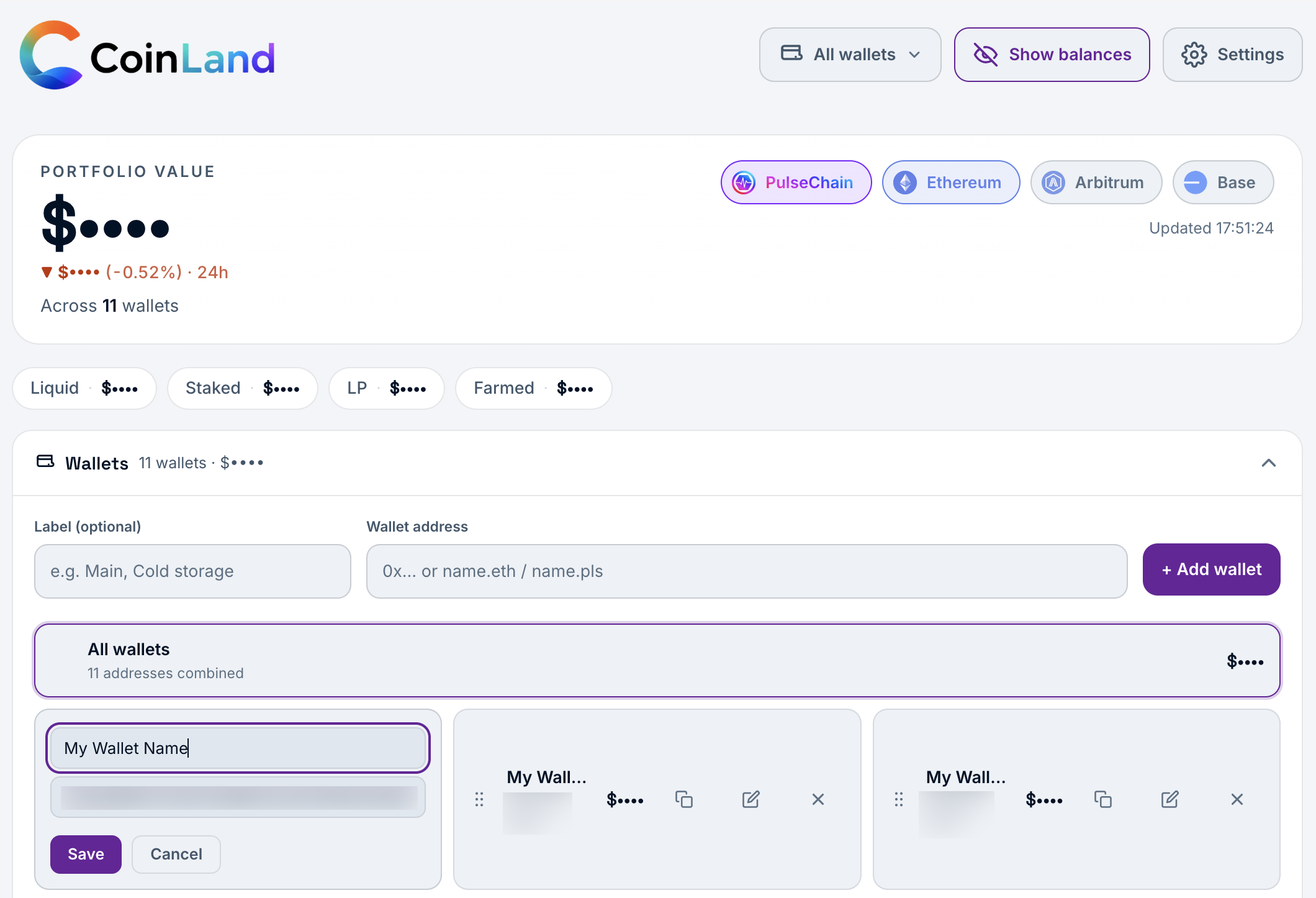Click into the My Wallet Name edit field
The image size is (1316, 898).
click(x=238, y=748)
